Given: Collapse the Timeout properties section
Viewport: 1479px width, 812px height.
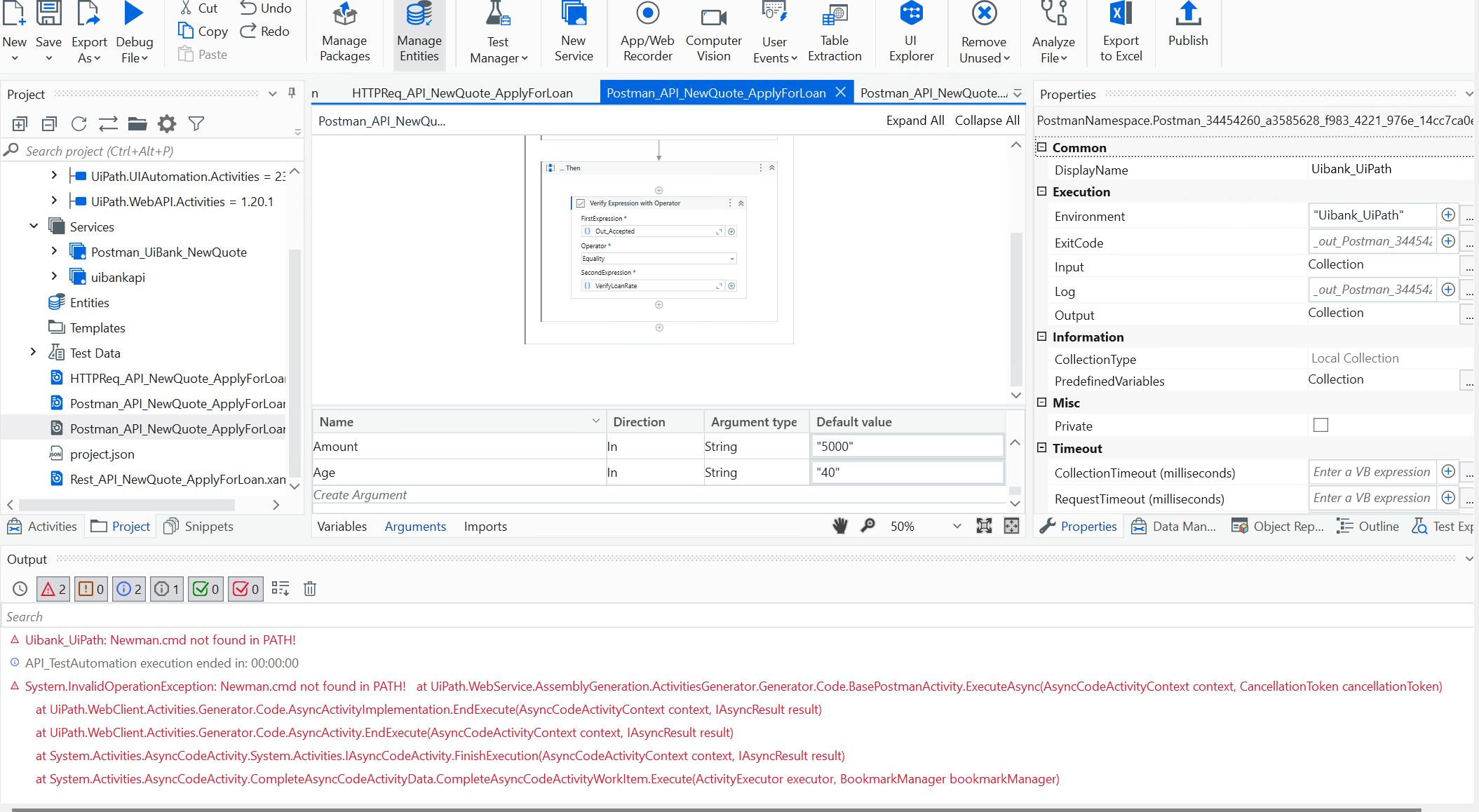Looking at the screenshot, I should click(x=1041, y=448).
